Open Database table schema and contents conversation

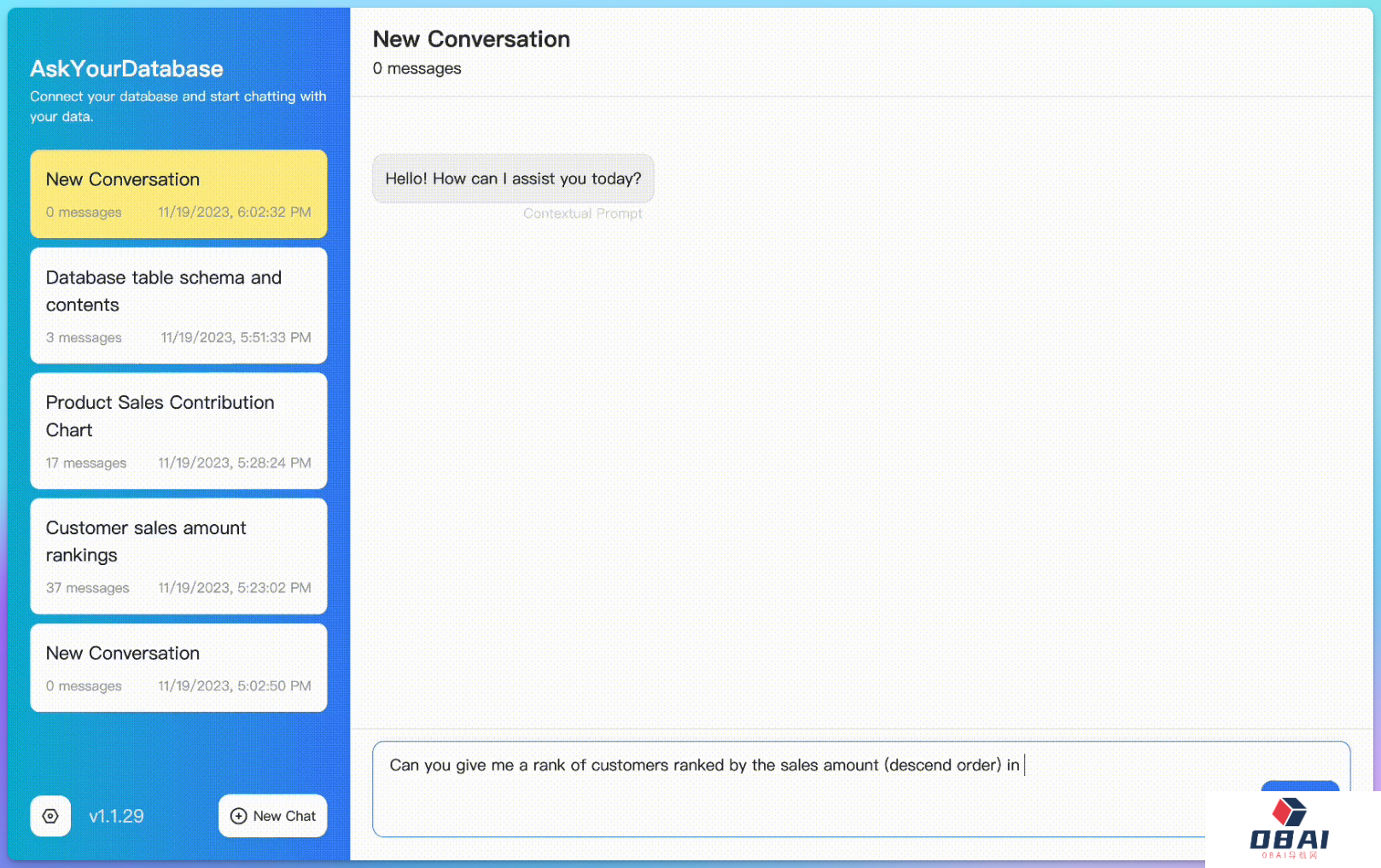(178, 306)
